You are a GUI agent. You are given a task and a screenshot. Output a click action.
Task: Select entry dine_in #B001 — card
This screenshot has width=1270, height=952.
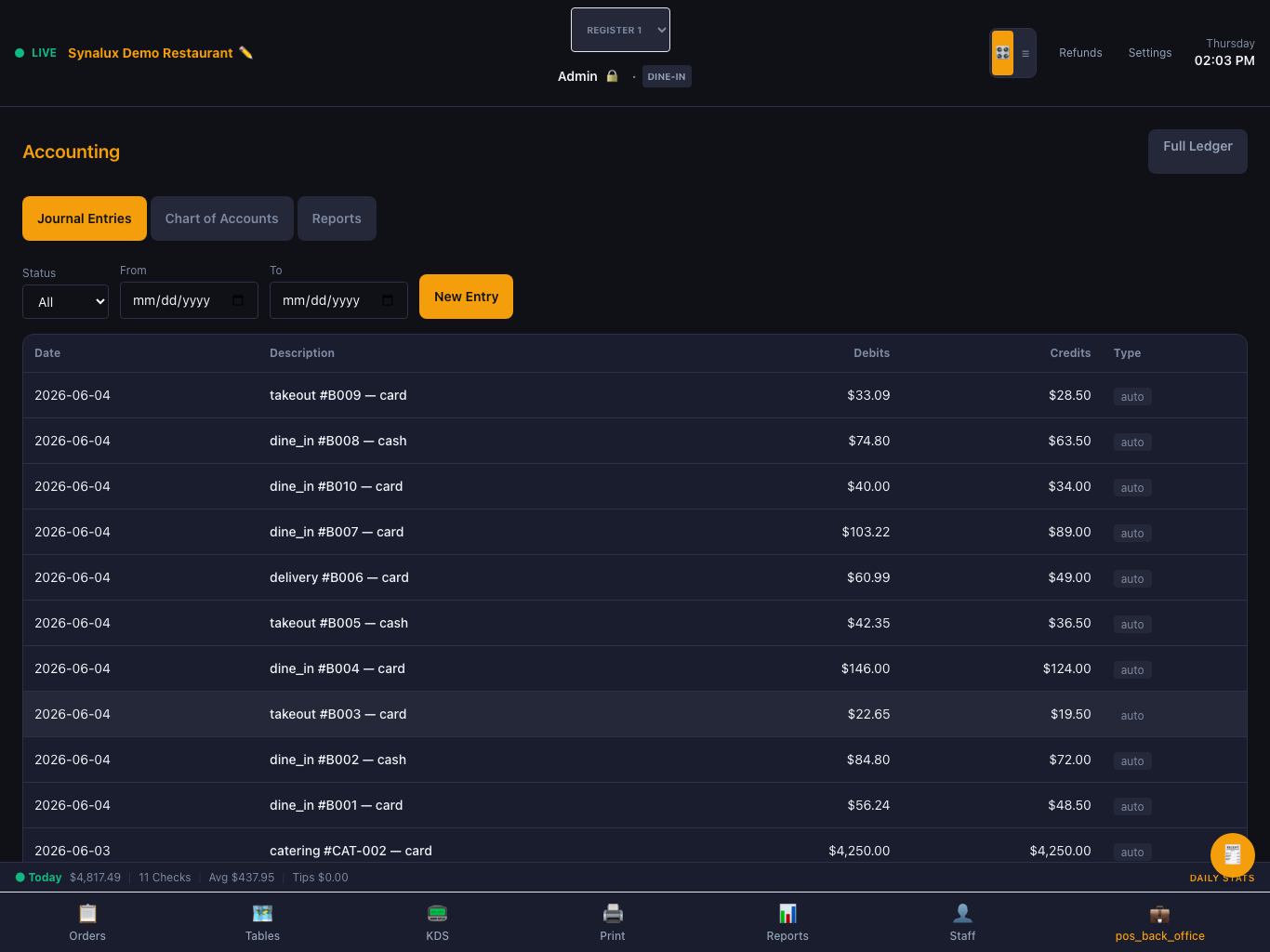tap(635, 805)
